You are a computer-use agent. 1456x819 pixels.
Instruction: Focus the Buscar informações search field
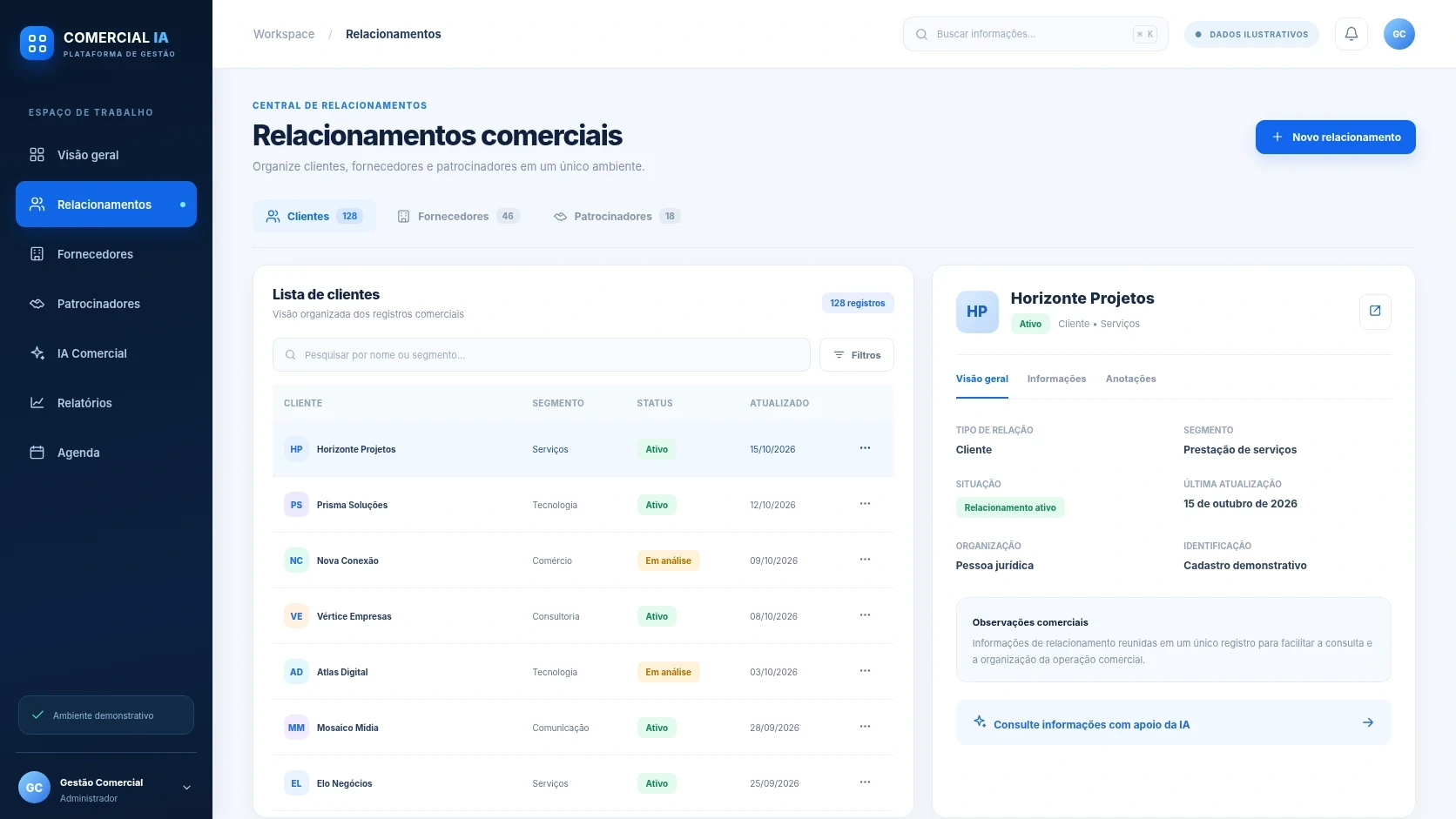coord(1035,34)
